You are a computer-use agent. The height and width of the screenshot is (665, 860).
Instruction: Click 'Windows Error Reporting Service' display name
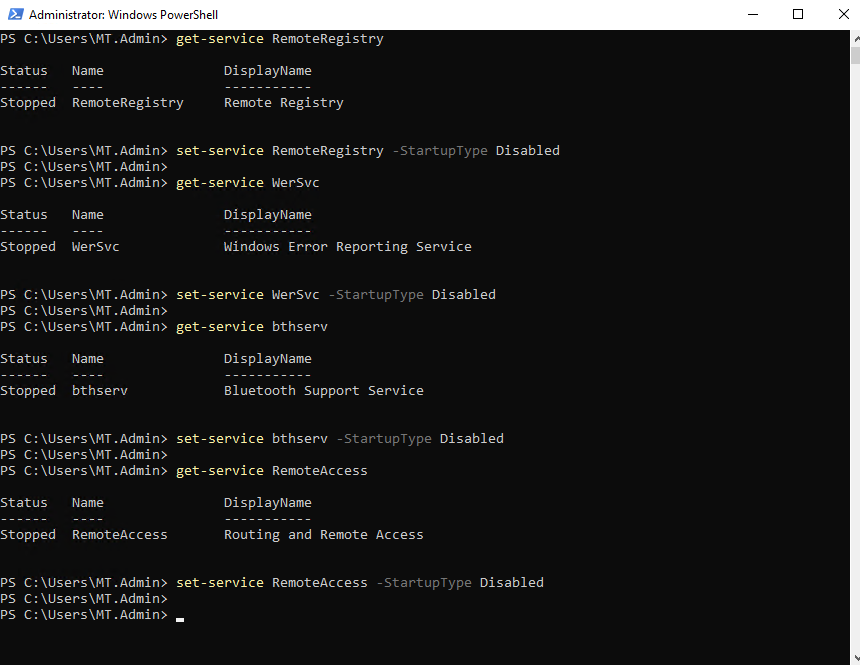click(x=348, y=247)
